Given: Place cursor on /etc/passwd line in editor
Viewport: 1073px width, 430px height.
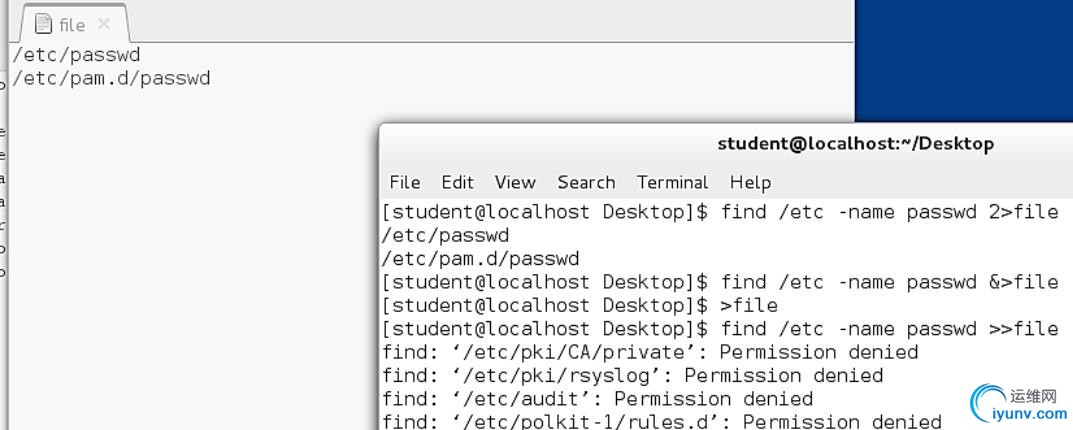Looking at the screenshot, I should (76, 55).
